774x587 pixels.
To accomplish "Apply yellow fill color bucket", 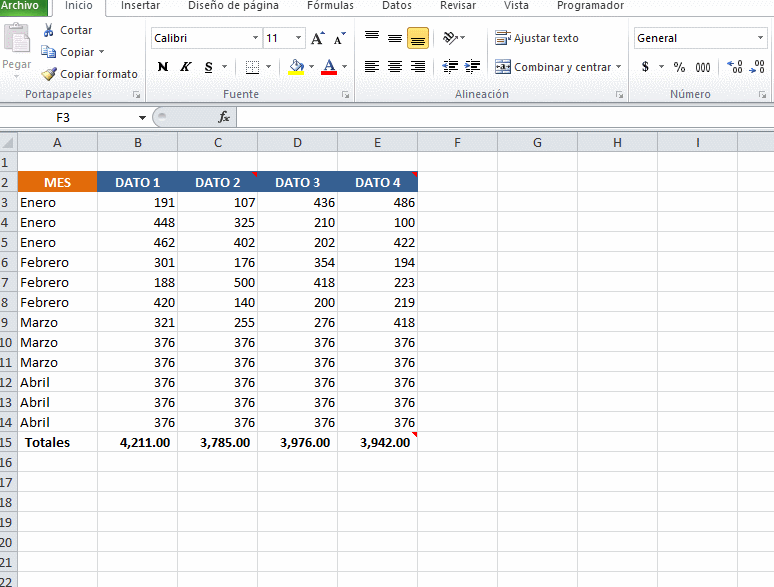I will [296, 67].
